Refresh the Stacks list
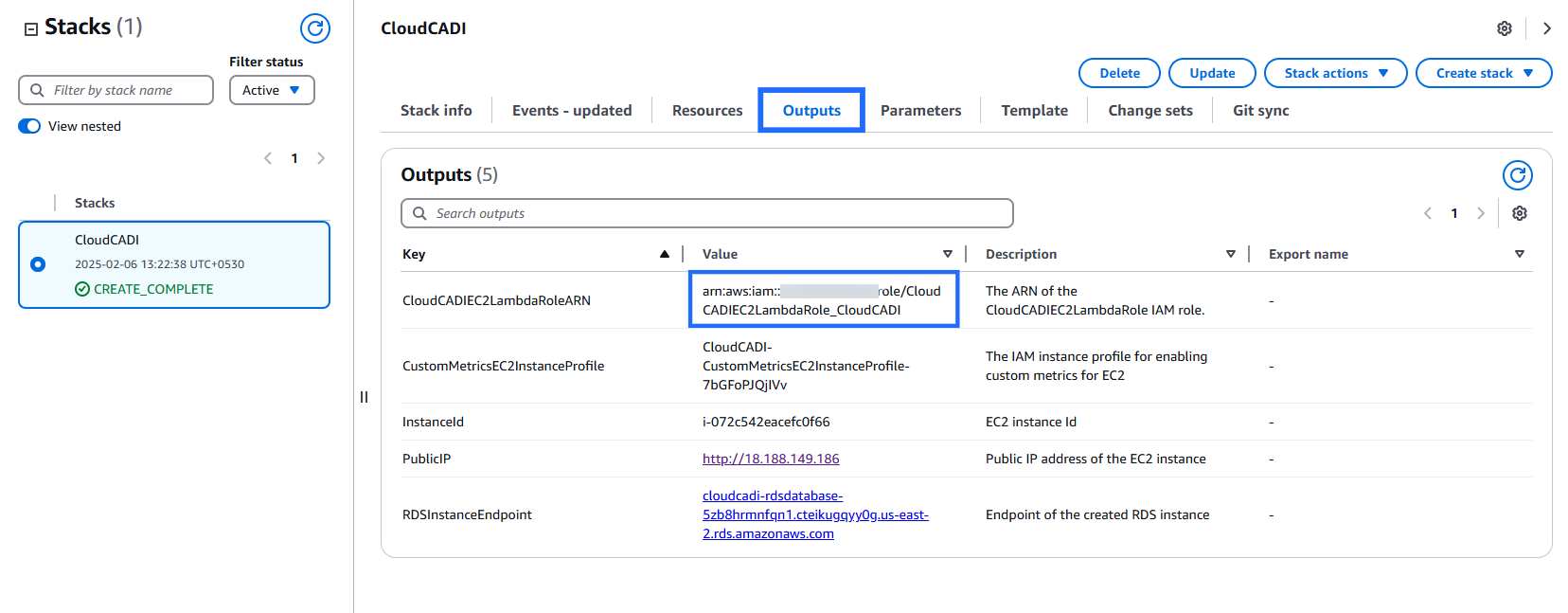1568x613 pixels. (315, 28)
